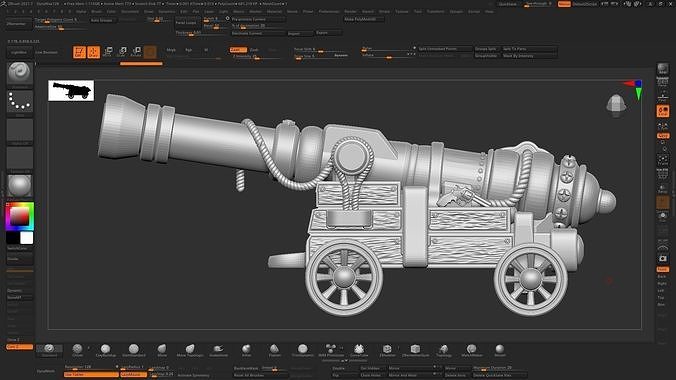Click Decimate Current button
676x380 pixels.
pyautogui.click(x=258, y=33)
